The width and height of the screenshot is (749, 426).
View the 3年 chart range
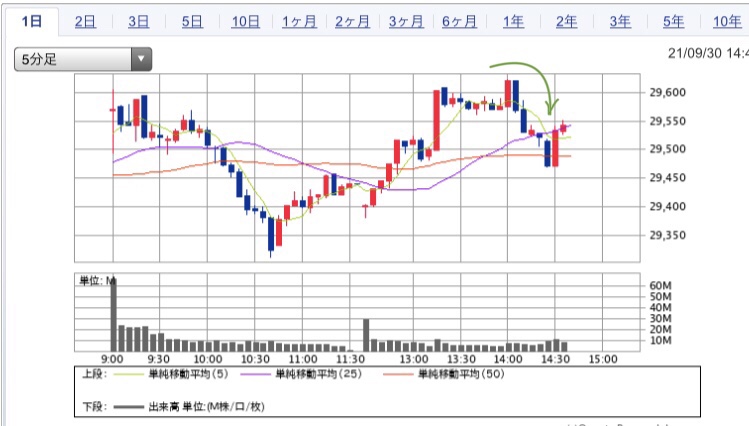[x=620, y=21]
